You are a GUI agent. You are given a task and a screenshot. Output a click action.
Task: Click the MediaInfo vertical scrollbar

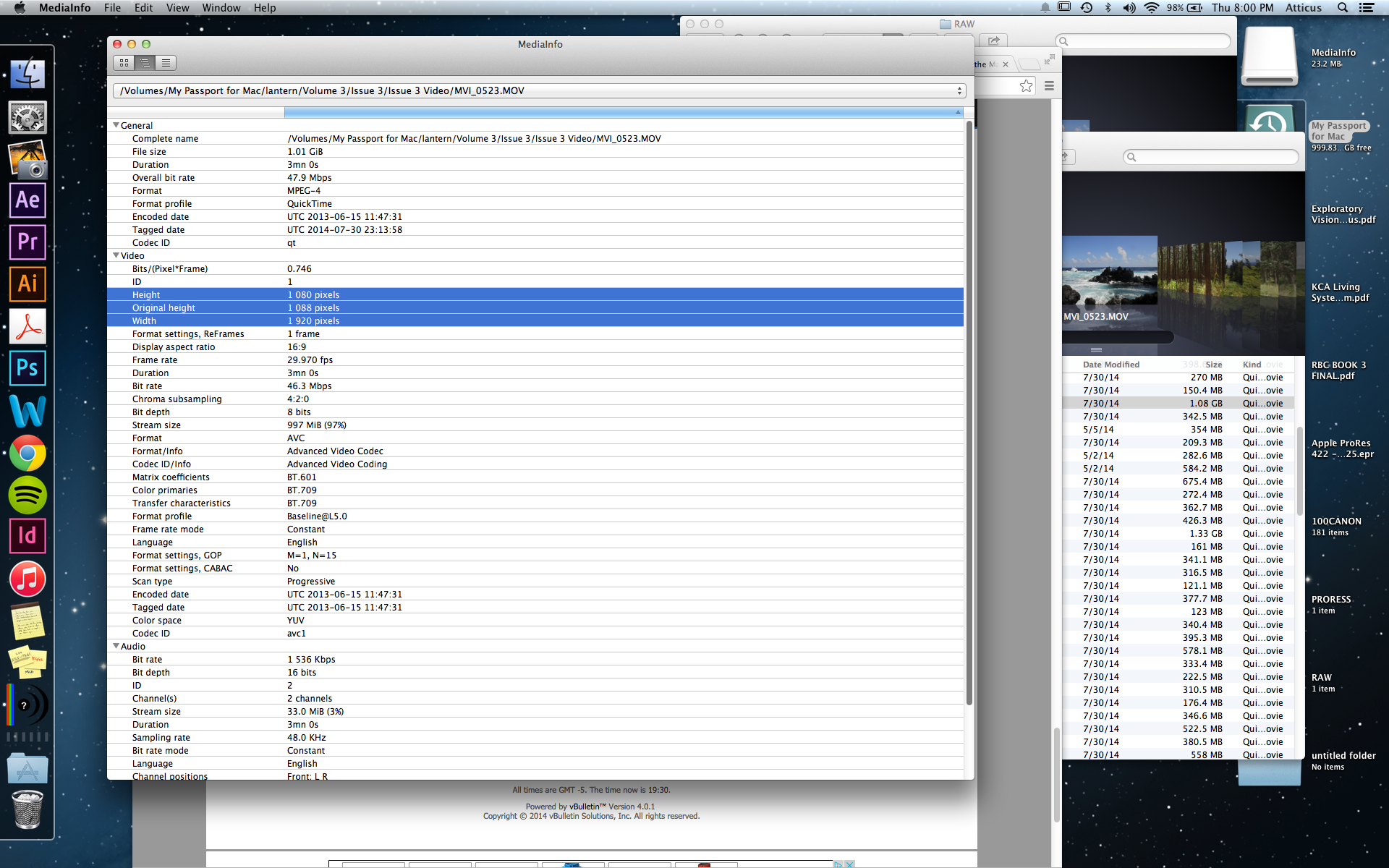point(969,412)
